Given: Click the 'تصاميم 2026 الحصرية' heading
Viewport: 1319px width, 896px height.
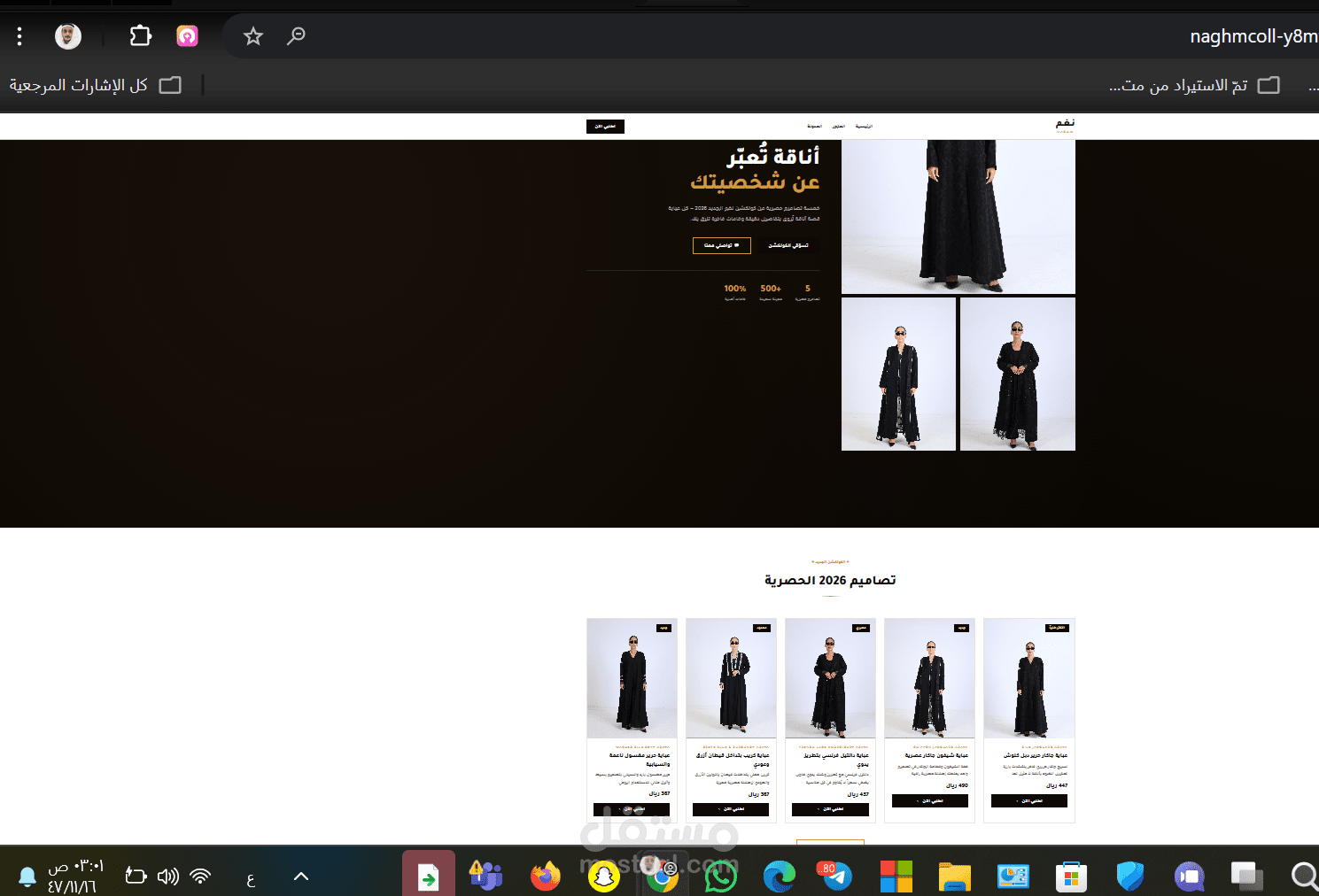Looking at the screenshot, I should tap(830, 580).
